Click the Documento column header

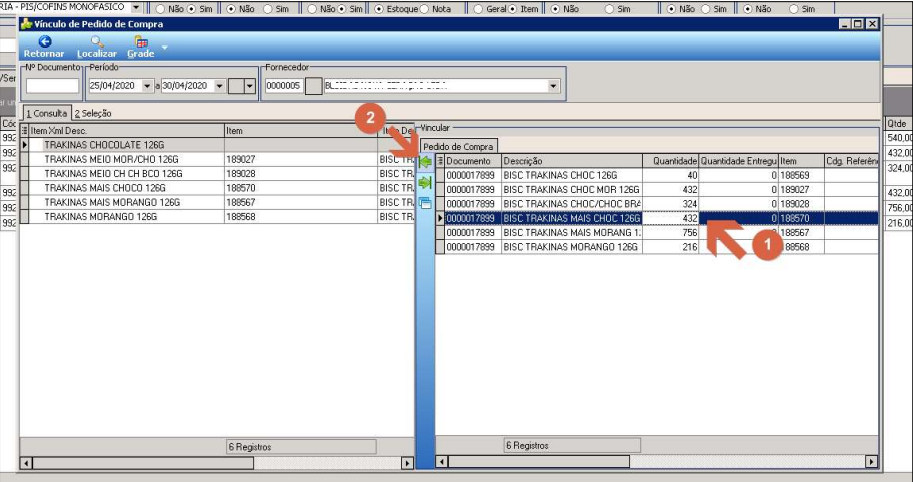coord(473,161)
